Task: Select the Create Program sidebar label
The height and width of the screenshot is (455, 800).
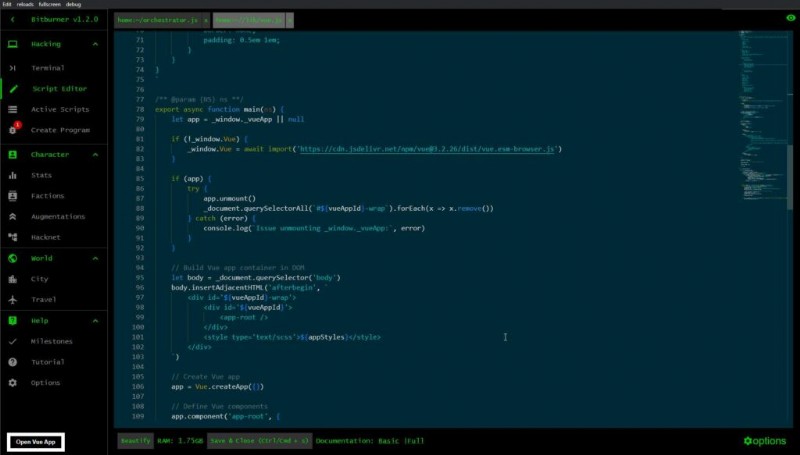Action: pyautogui.click(x=60, y=130)
